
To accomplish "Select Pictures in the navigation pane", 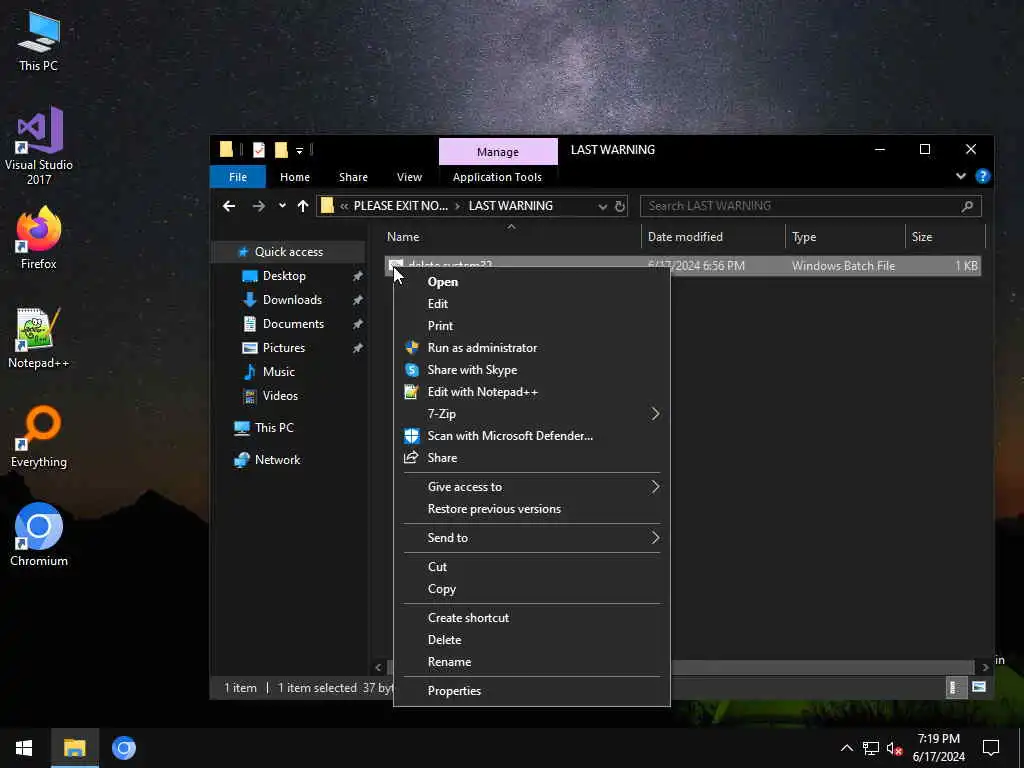I will tap(283, 347).
